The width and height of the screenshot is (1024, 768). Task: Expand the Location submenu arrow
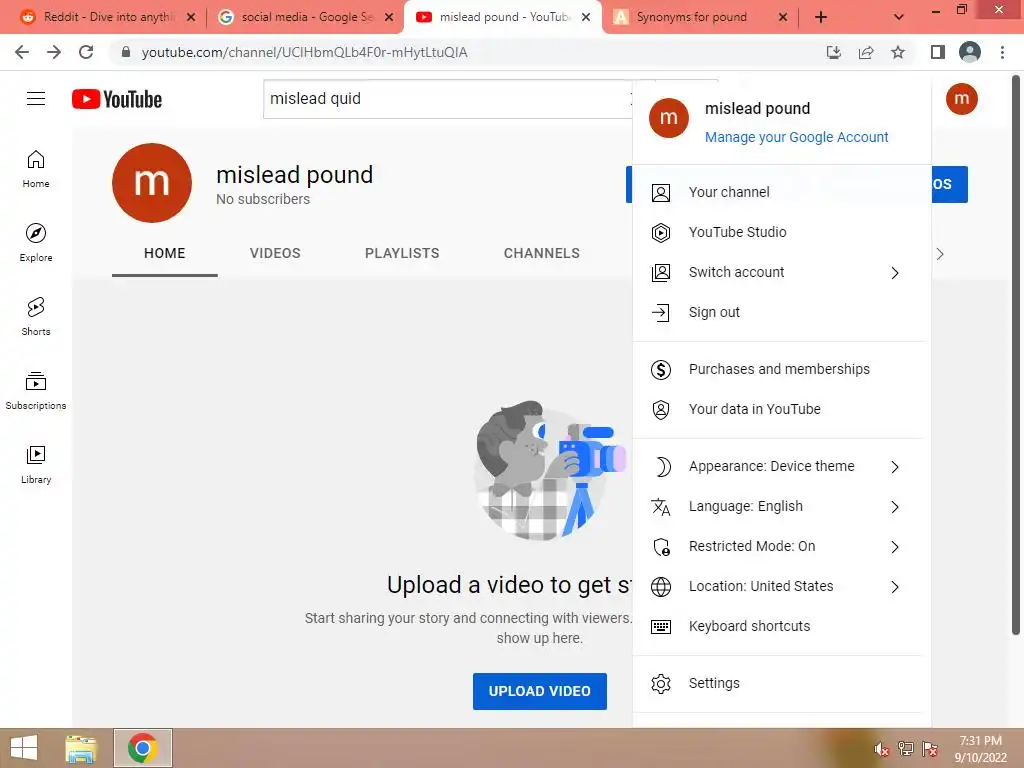coord(895,587)
